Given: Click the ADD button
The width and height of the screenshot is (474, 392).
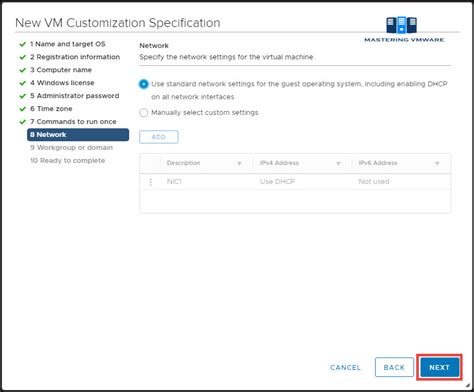Looking at the screenshot, I should coord(159,137).
